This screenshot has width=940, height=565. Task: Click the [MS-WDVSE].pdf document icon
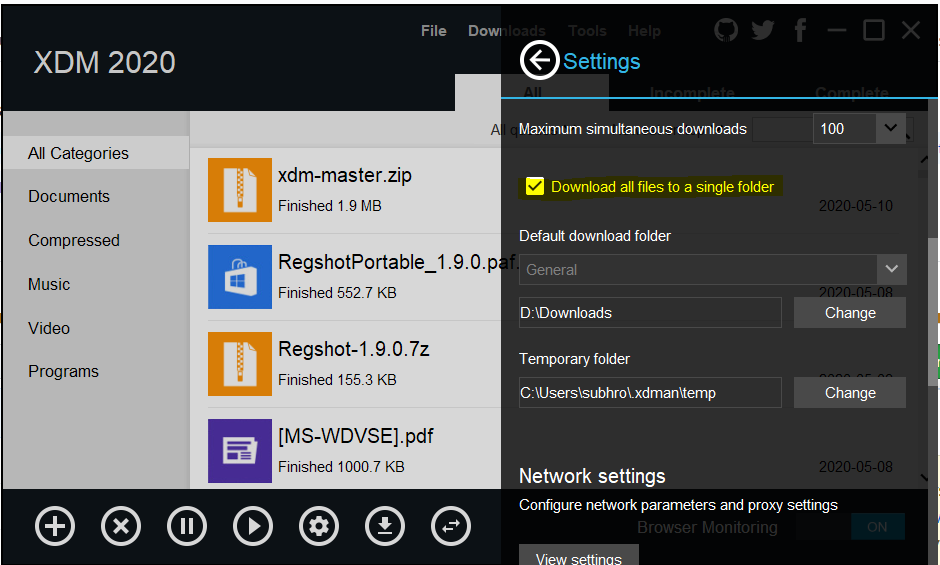coord(240,450)
